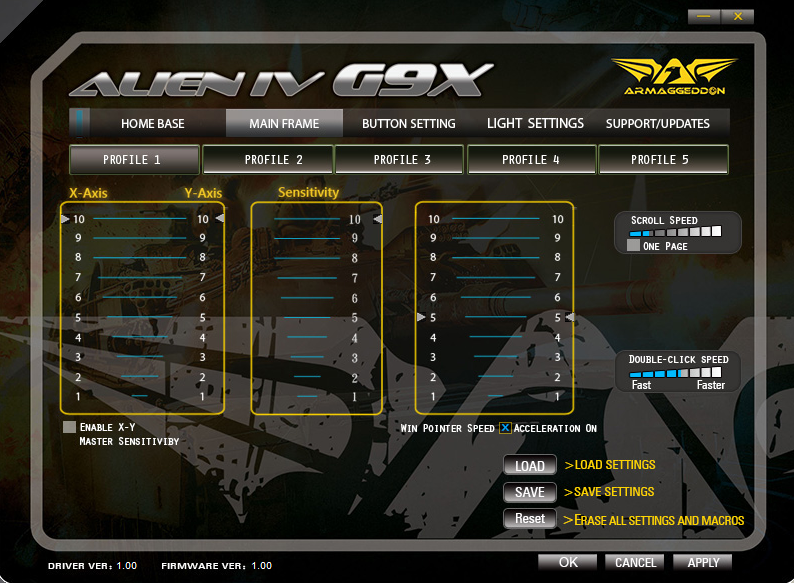This screenshot has width=794, height=583.
Task: Set Win Pointer Speed right scale to 9
Action: [x=558, y=238]
